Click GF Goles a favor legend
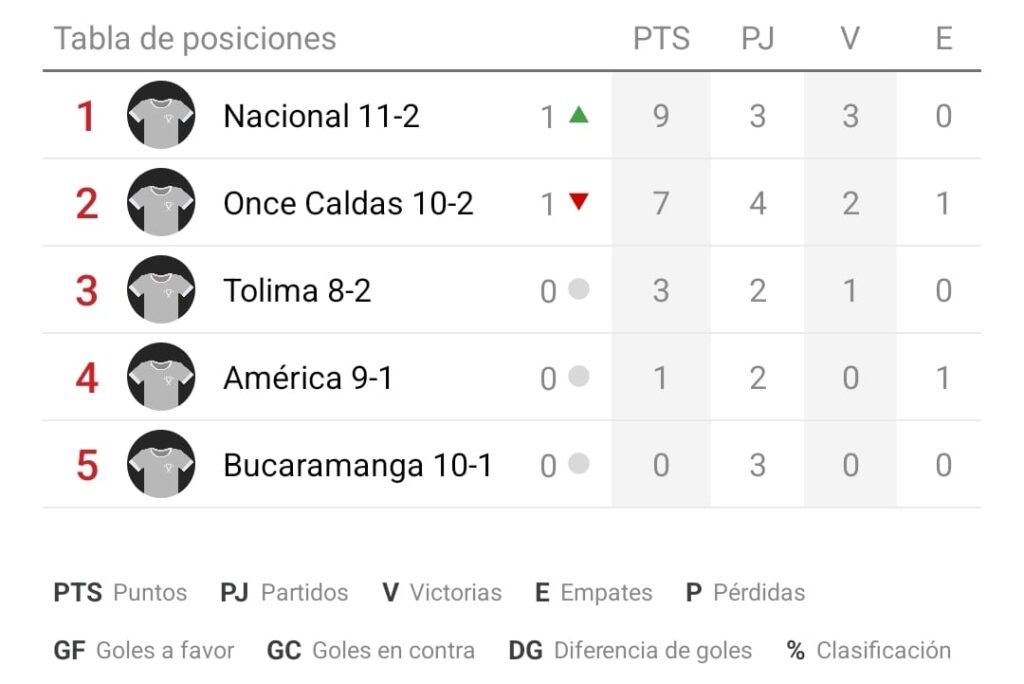 coord(144,651)
